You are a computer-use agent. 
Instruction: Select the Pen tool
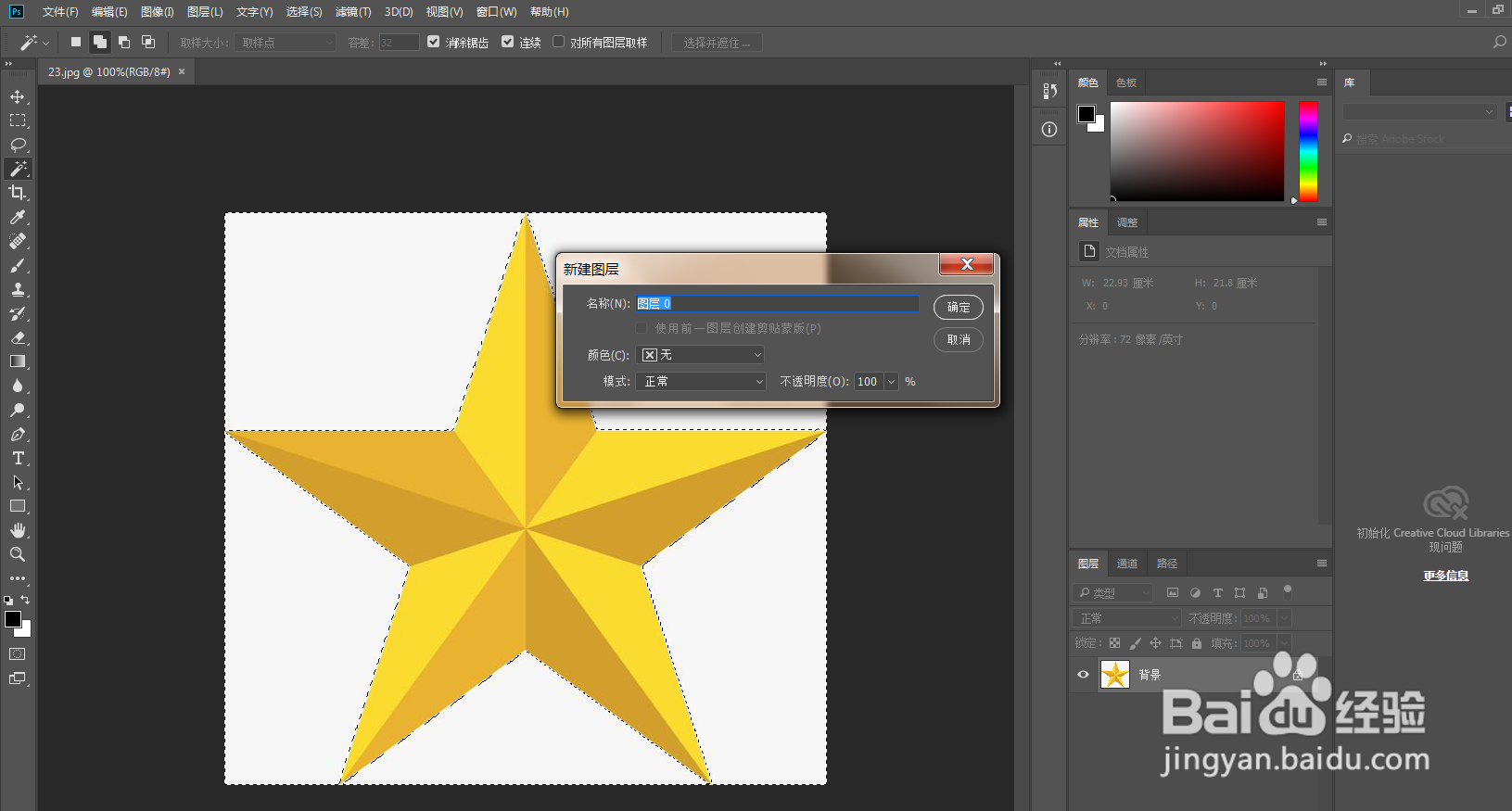pos(18,434)
